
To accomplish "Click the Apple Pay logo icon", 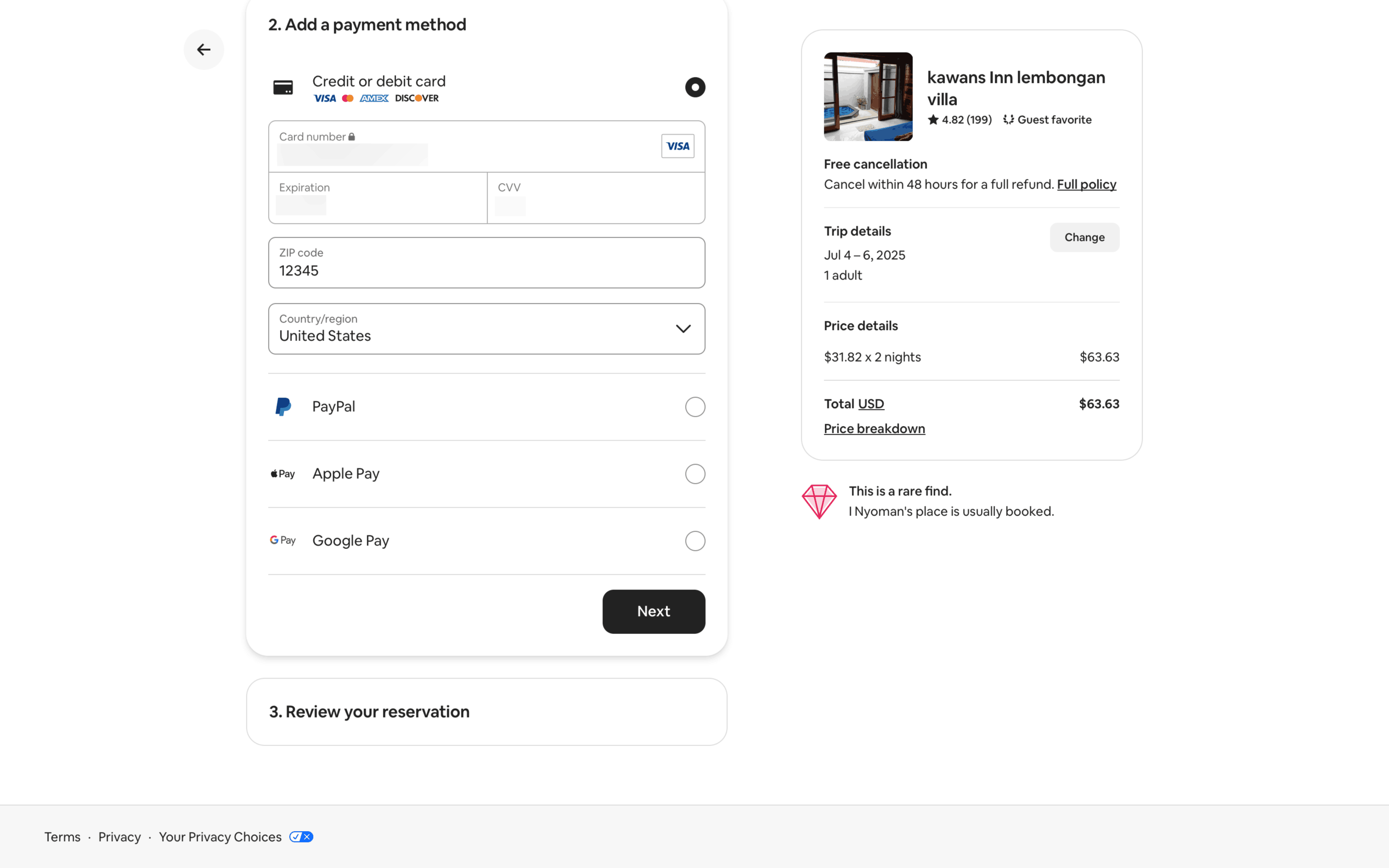I will [283, 473].
